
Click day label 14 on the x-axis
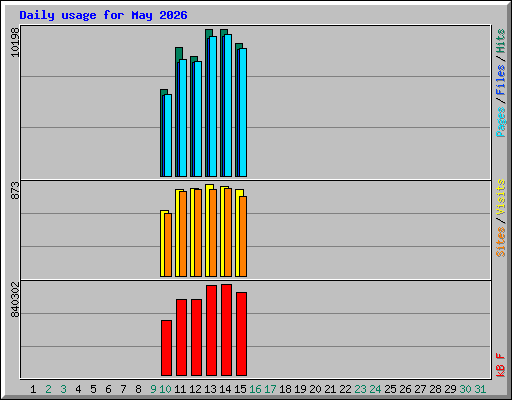point(225,389)
